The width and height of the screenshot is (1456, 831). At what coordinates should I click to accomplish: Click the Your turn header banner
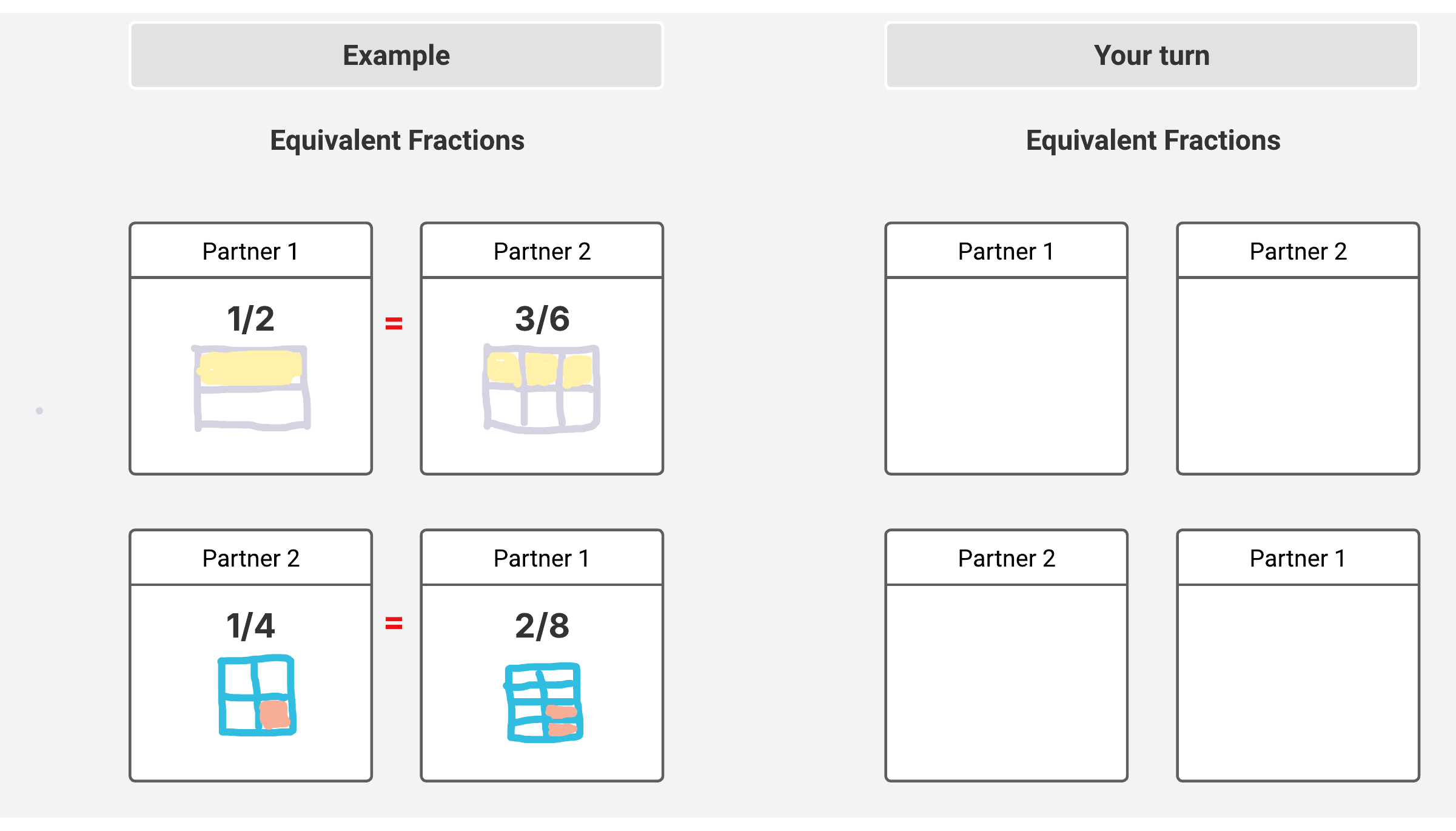click(1152, 55)
